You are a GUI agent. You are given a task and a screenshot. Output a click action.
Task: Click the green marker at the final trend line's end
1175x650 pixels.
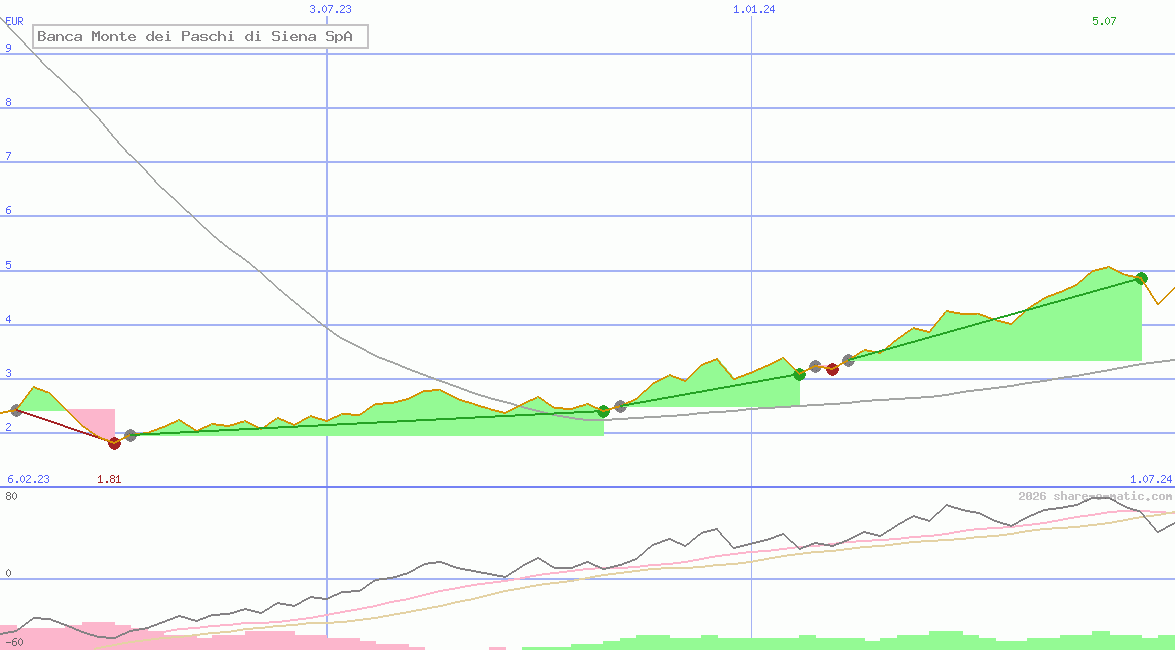(1141, 278)
